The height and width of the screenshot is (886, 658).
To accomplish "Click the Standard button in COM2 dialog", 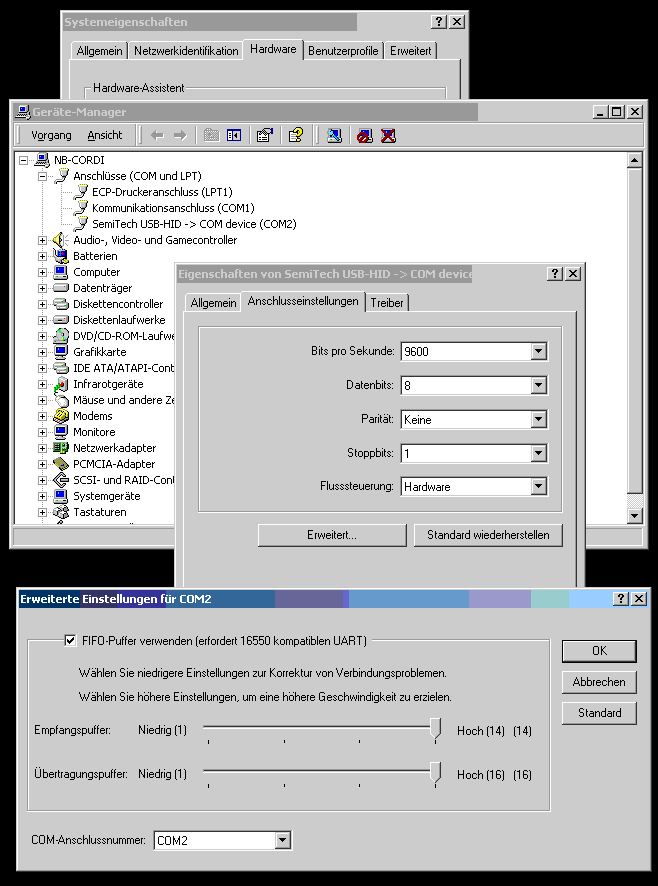I will pyautogui.click(x=599, y=713).
